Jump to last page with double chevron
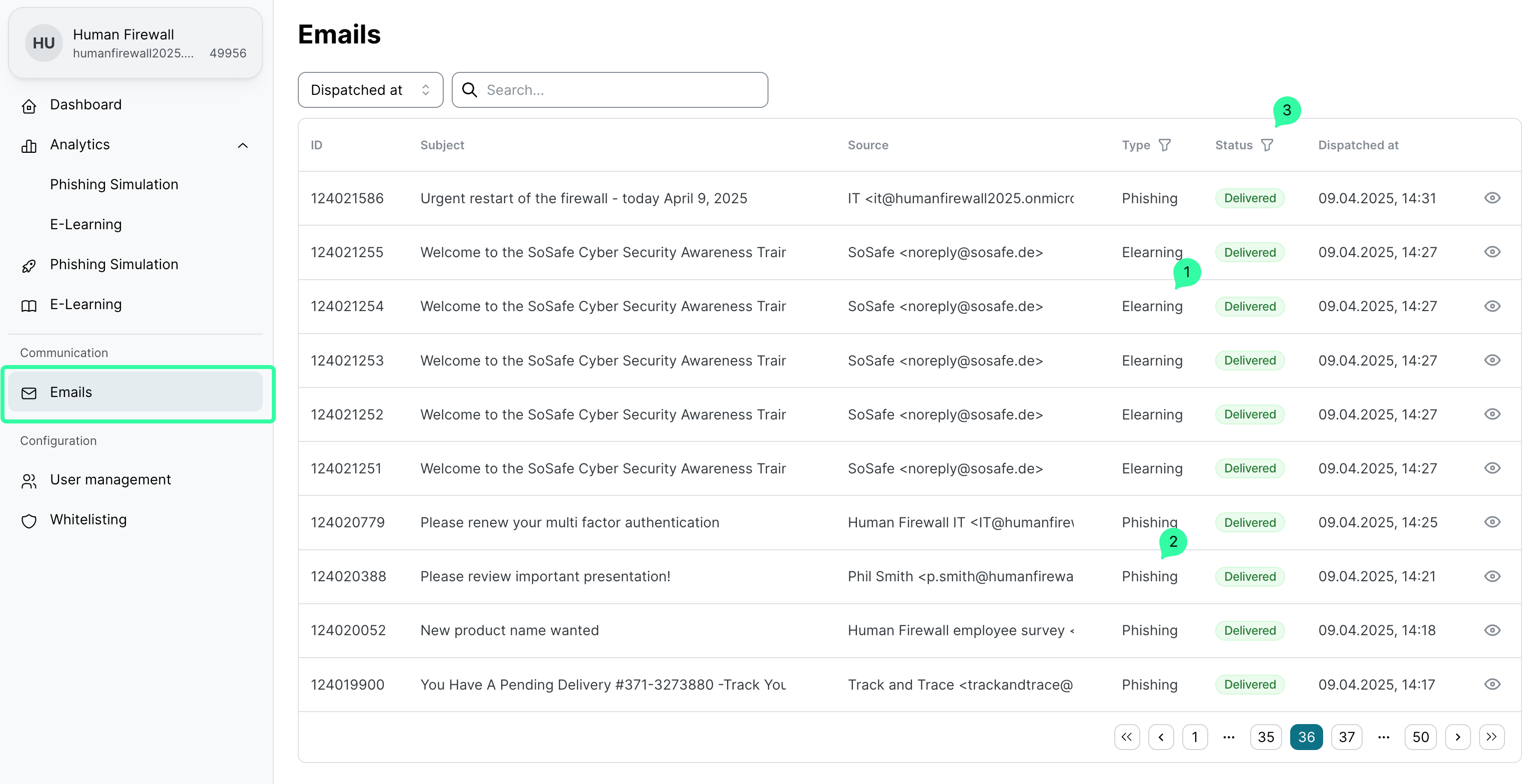The width and height of the screenshot is (1539, 784). click(x=1491, y=737)
